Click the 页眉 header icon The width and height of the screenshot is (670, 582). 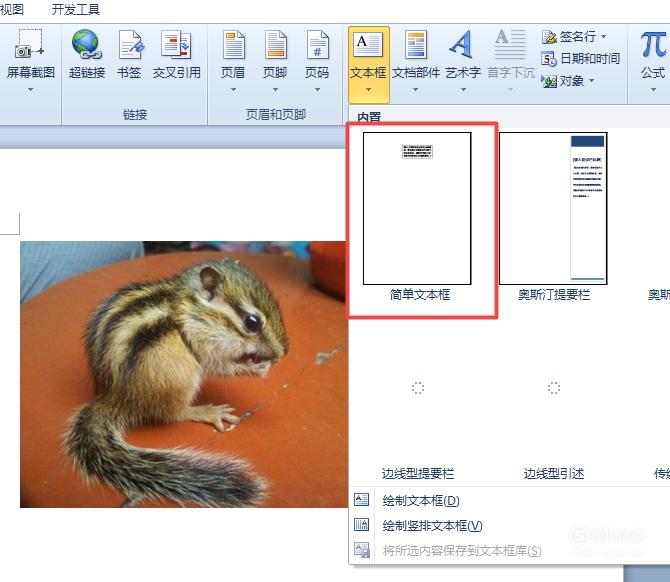(x=233, y=44)
